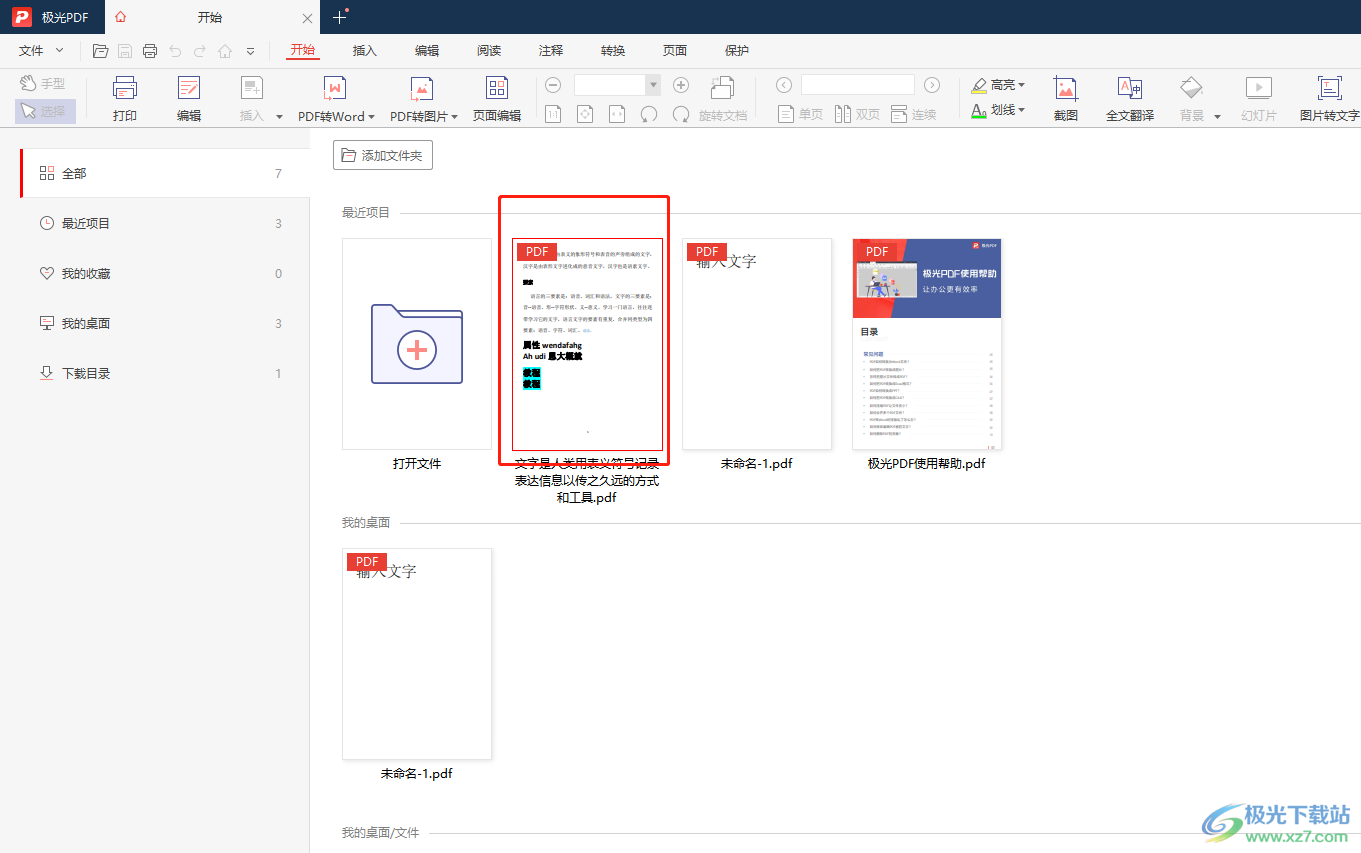Viewport: 1361px width, 853px height.
Task: Click the 添加文件夹 button
Action: (383, 155)
